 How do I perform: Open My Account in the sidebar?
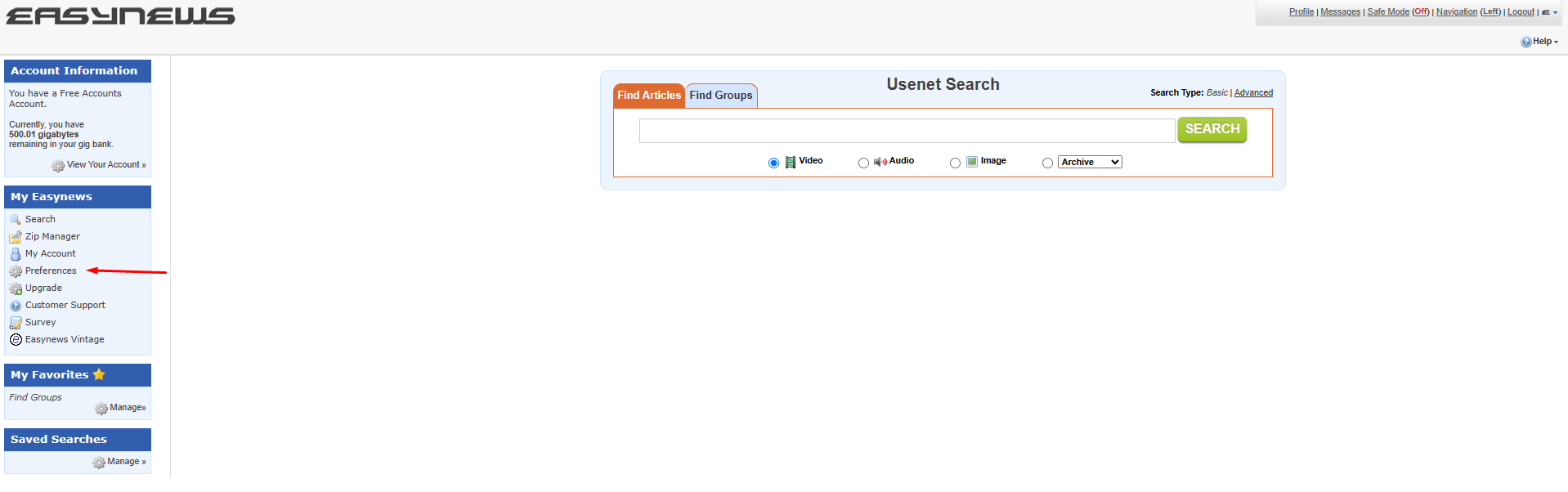(50, 254)
